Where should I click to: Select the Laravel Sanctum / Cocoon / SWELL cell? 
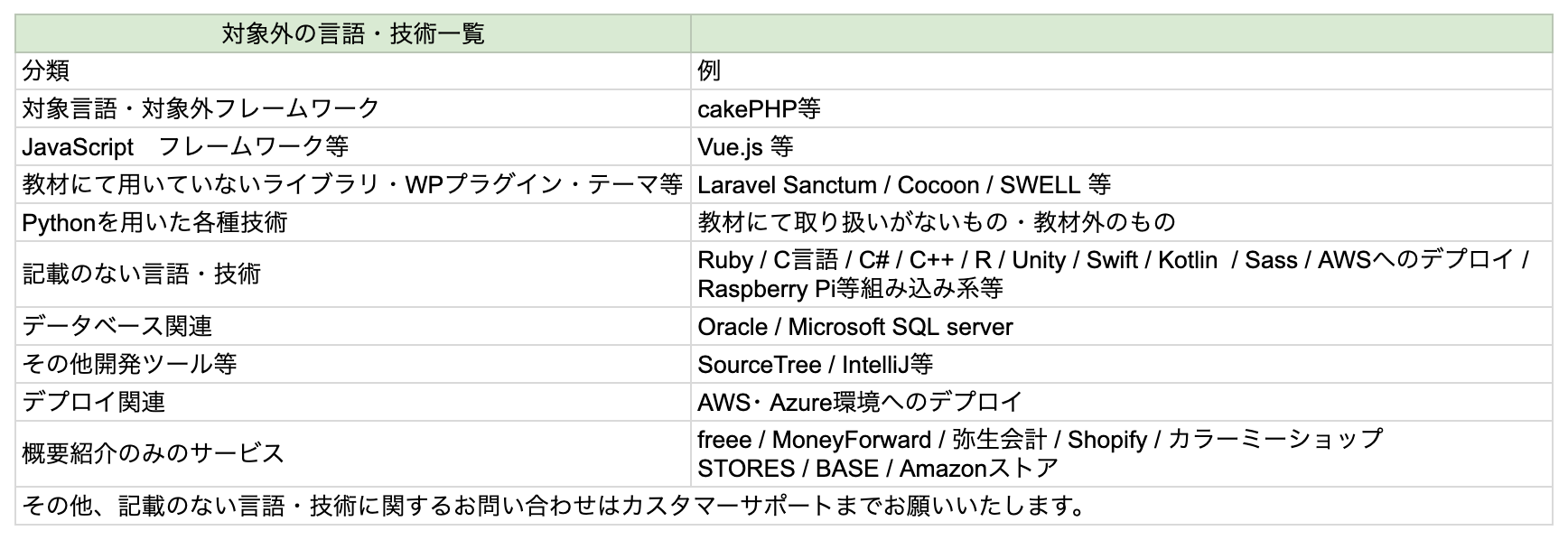pyautogui.click(x=1122, y=184)
